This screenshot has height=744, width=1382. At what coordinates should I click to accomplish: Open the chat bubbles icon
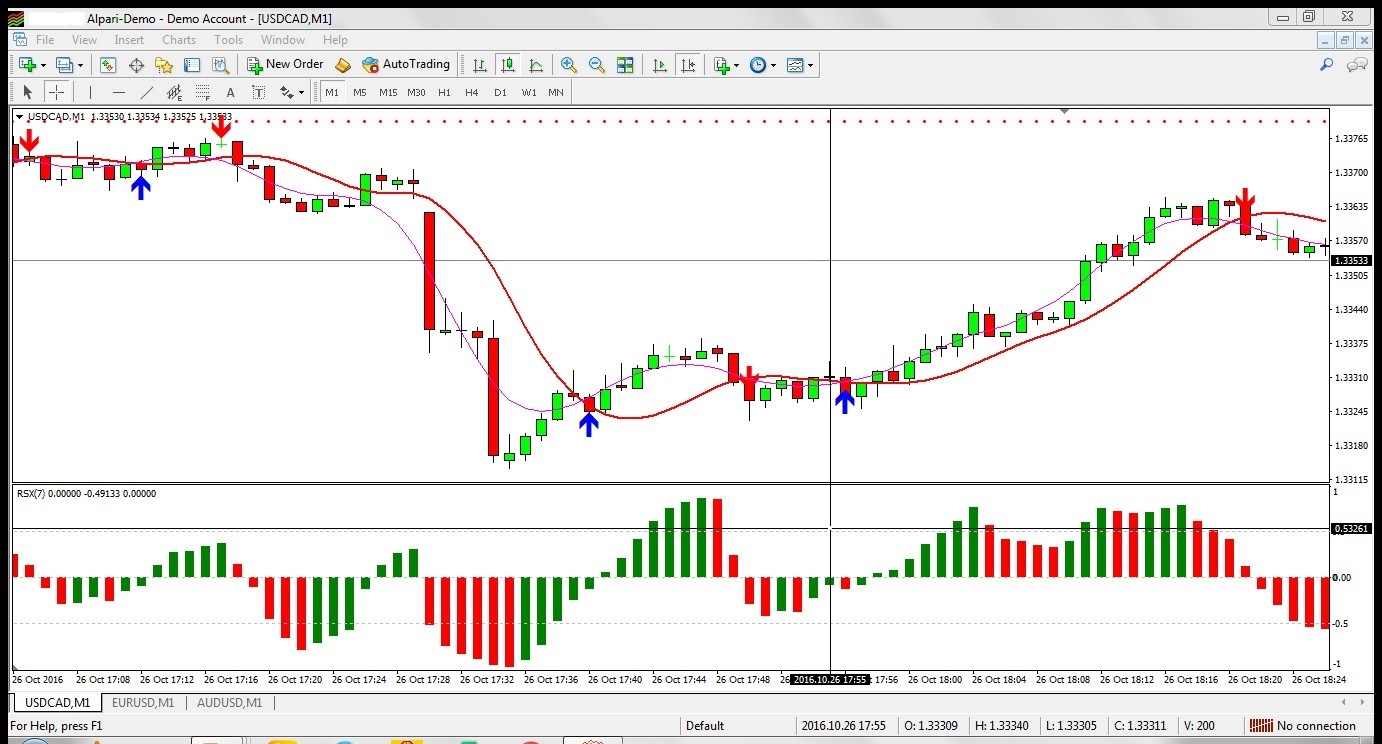pyautogui.click(x=1357, y=65)
